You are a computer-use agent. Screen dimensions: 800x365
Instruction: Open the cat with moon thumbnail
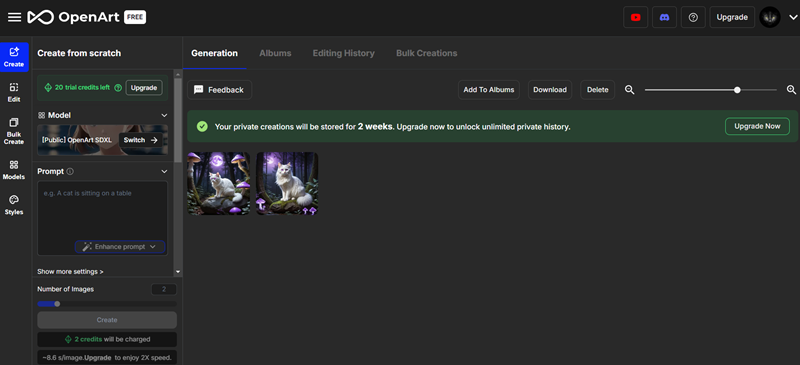(219, 183)
